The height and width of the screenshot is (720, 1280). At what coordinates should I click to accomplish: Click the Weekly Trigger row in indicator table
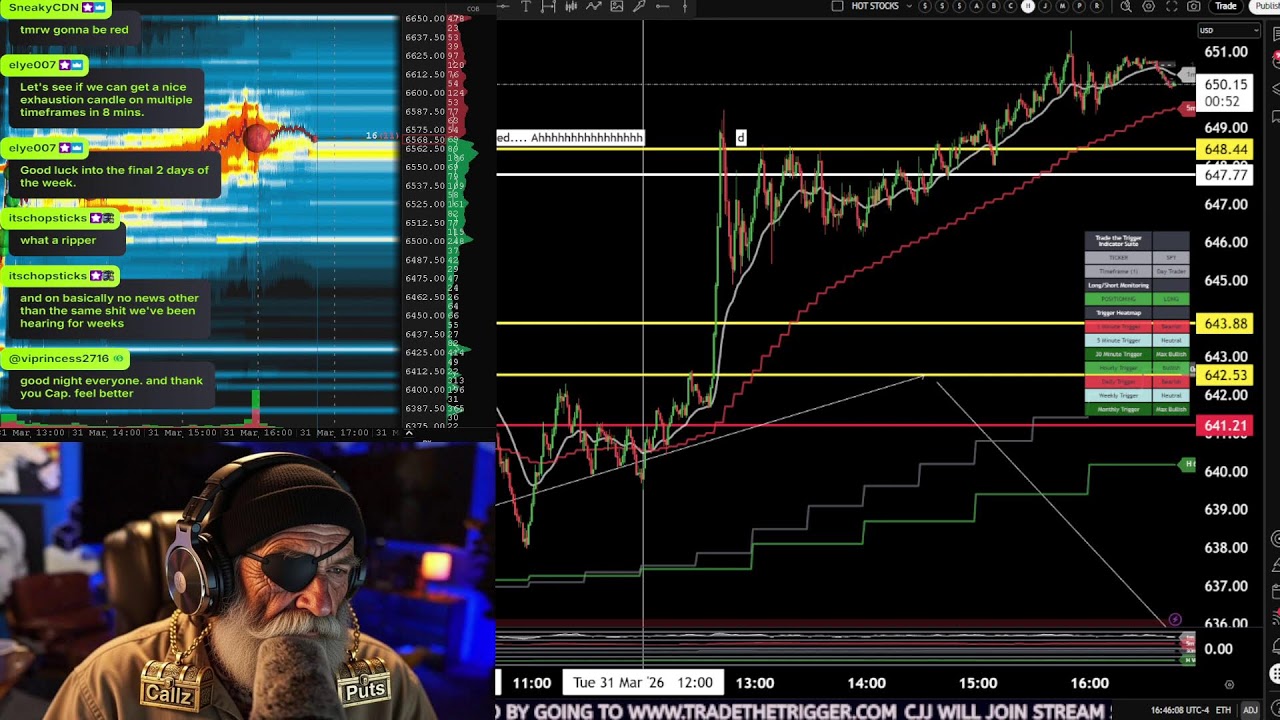(x=1137, y=395)
